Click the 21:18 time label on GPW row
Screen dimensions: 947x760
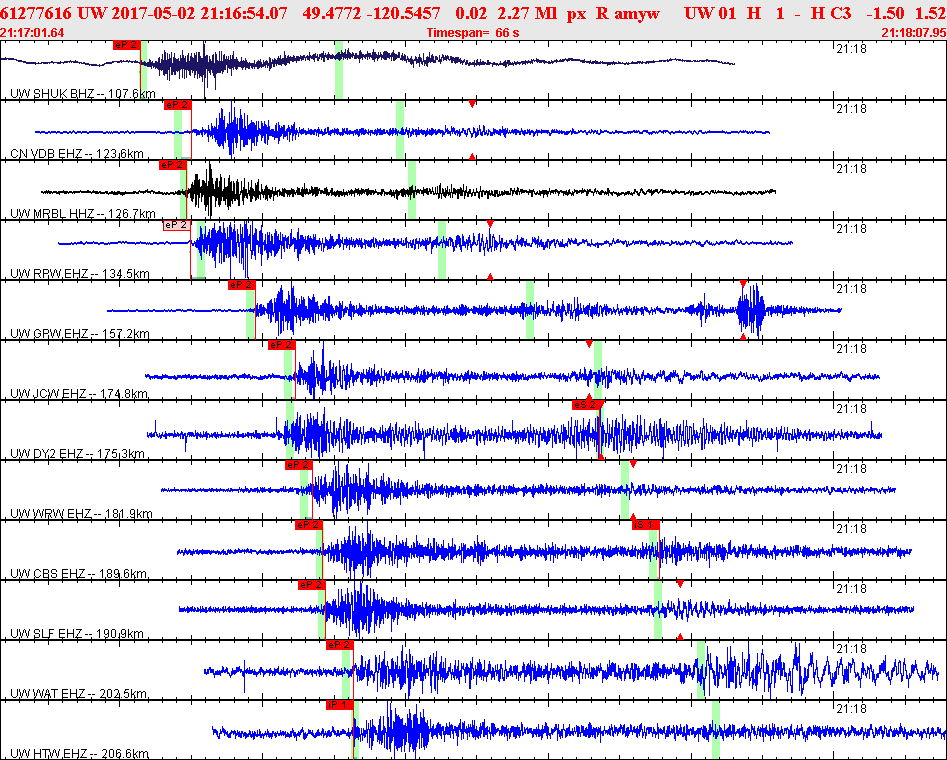[851, 289]
